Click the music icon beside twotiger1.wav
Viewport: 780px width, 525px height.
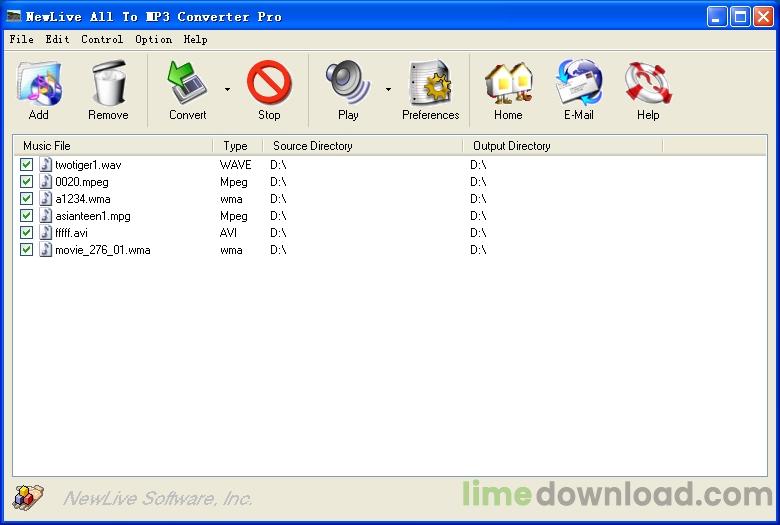click(46, 164)
